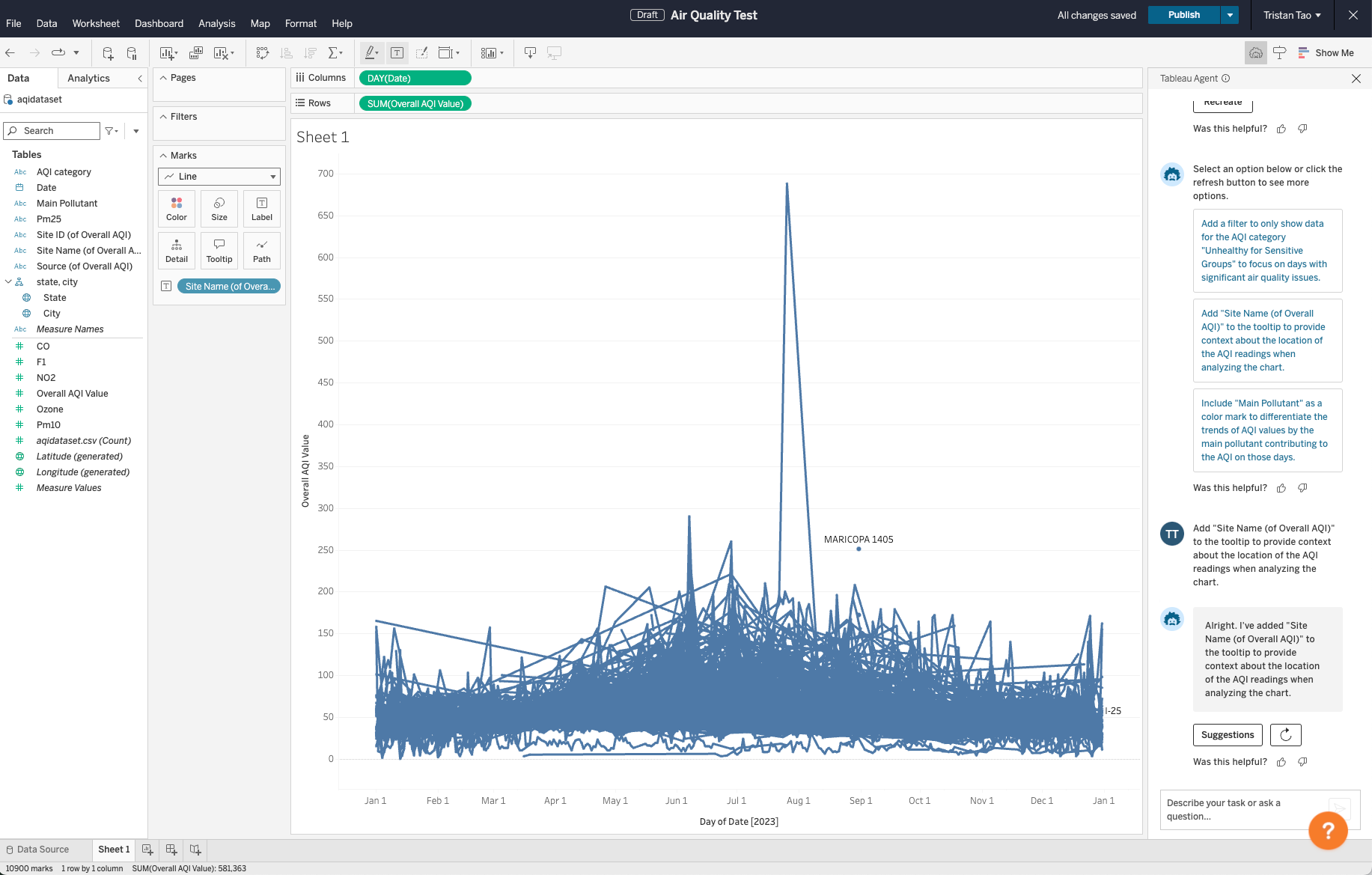1372x875 pixels.
Task: Click the DAY(Date) pill in Columns
Action: coord(415,78)
